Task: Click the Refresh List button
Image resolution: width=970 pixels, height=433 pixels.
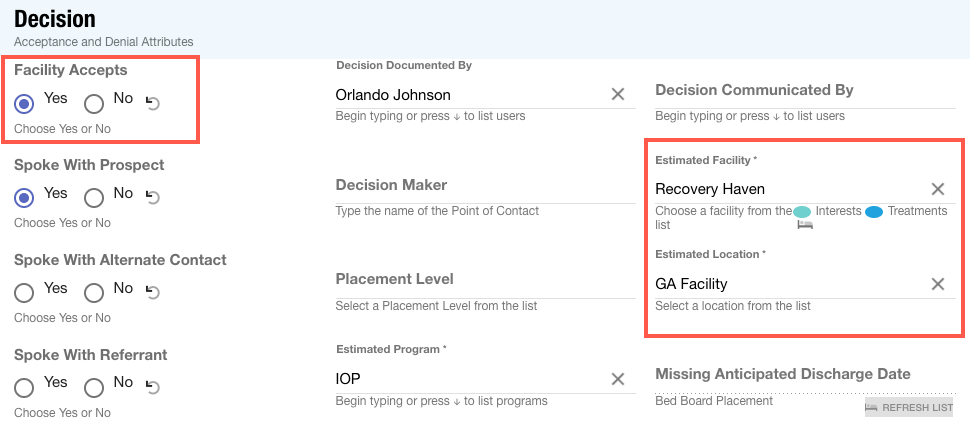Action: pyautogui.click(x=909, y=408)
